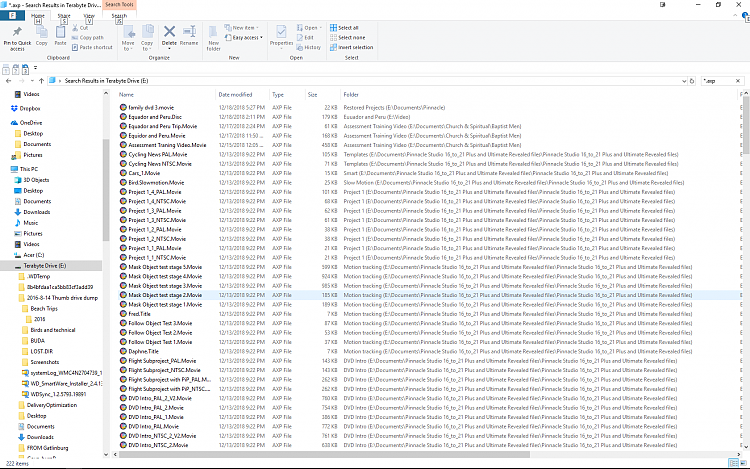Click Select all in the ribbon
Screen dimensions: 750x469
pyautogui.click(x=344, y=28)
